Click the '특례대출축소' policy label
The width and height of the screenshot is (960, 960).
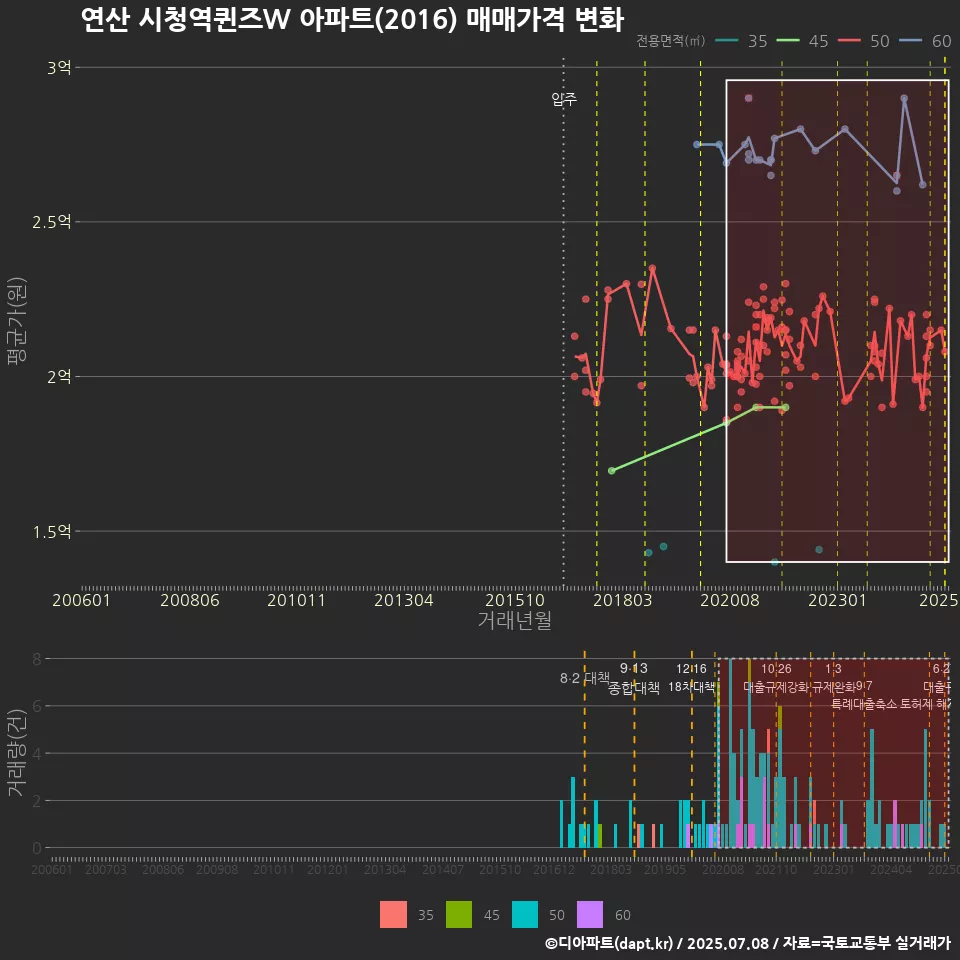pyautogui.click(x=864, y=704)
